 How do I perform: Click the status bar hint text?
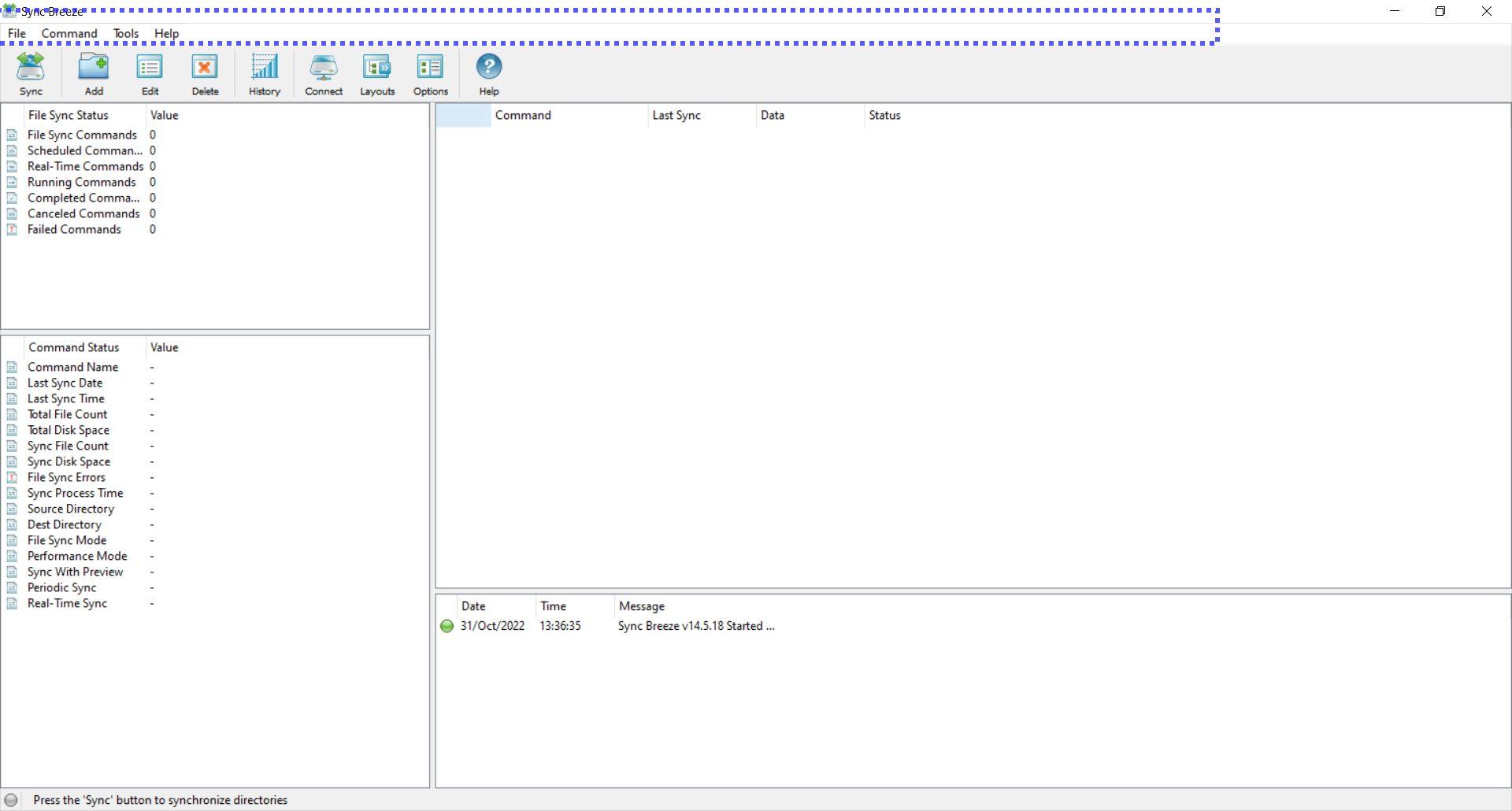(x=161, y=800)
